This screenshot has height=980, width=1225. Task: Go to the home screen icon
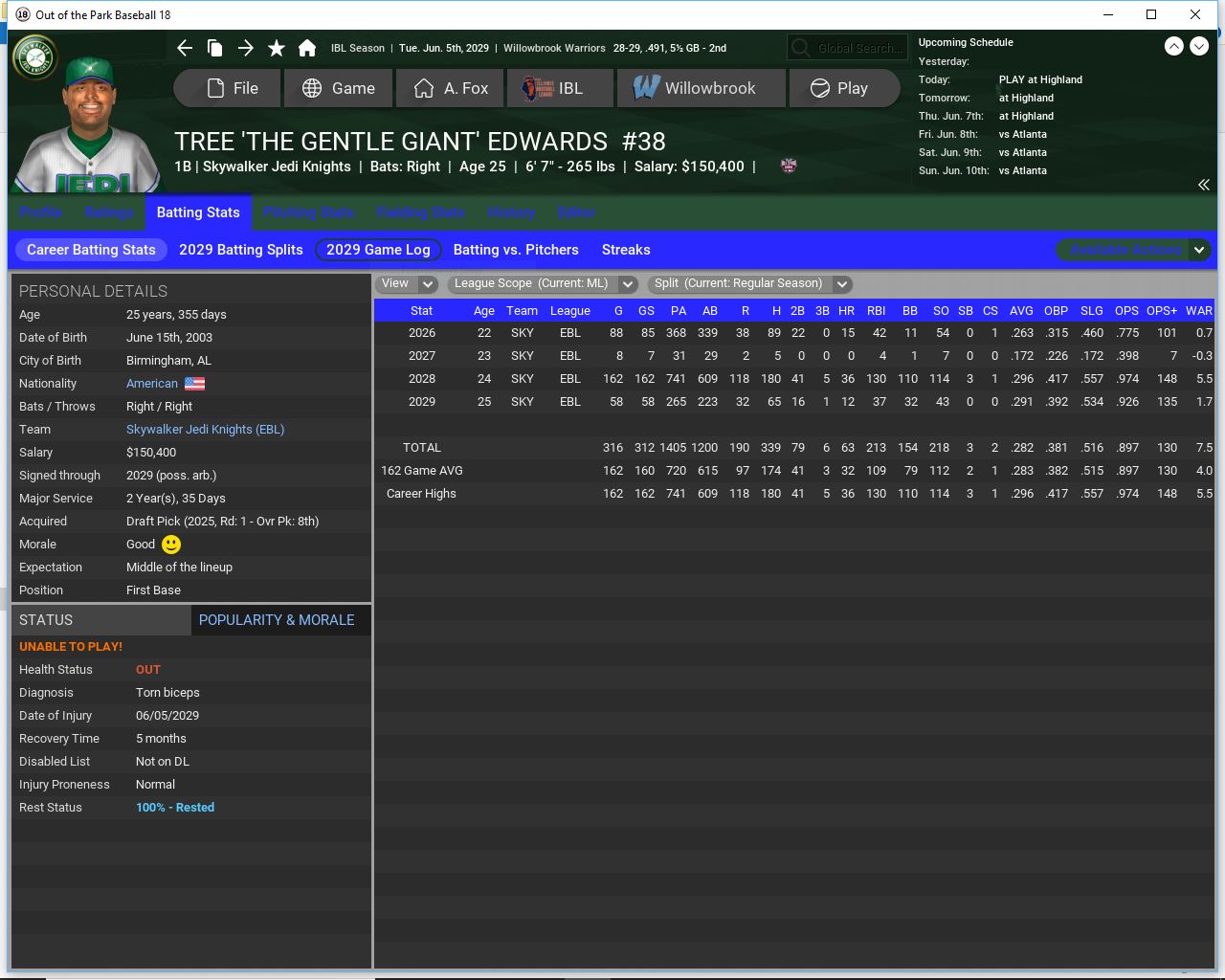[x=307, y=48]
